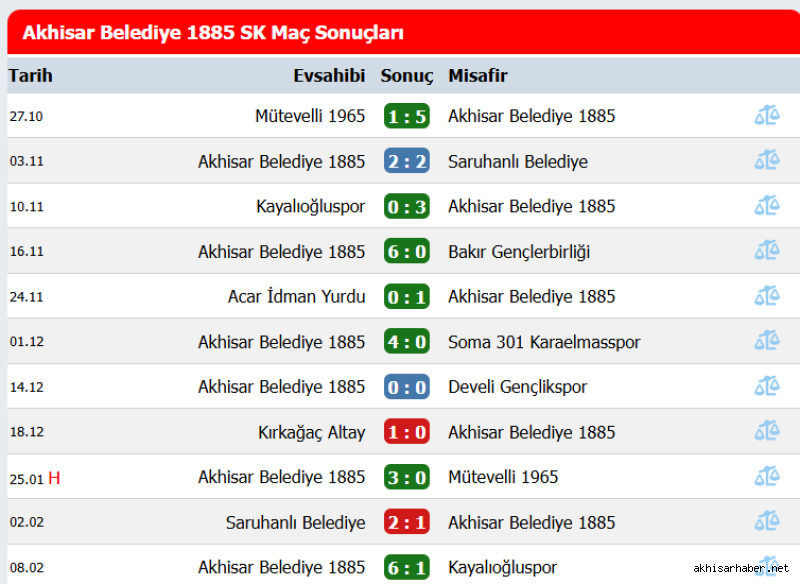Open the 6:0 result against Bakır Gençlerbirliği
Screen dimensions: 800x584
(407, 251)
